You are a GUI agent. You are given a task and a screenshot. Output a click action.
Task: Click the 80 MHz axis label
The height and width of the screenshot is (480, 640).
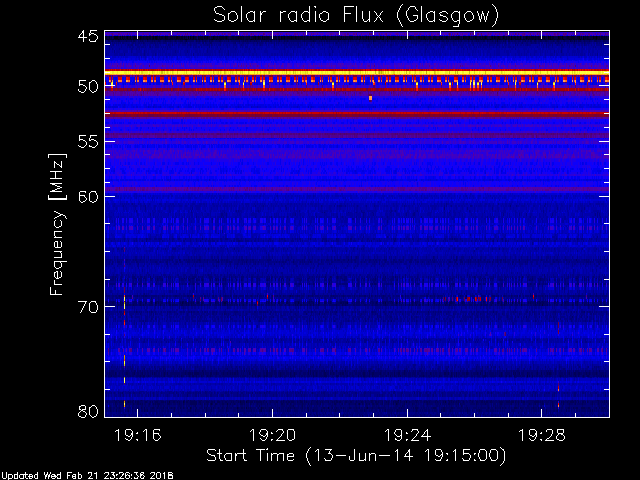point(88,411)
